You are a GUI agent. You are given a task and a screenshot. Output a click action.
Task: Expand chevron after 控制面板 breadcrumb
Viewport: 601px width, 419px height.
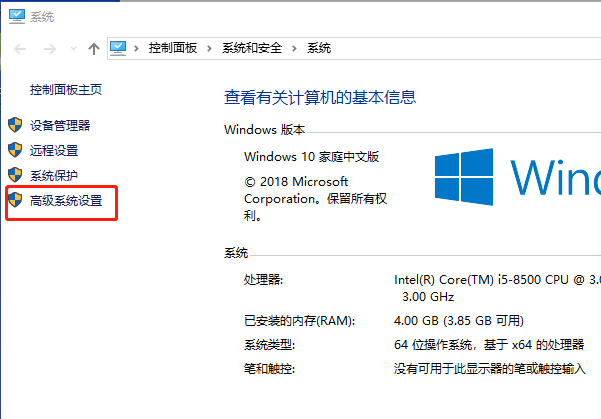click(x=209, y=48)
